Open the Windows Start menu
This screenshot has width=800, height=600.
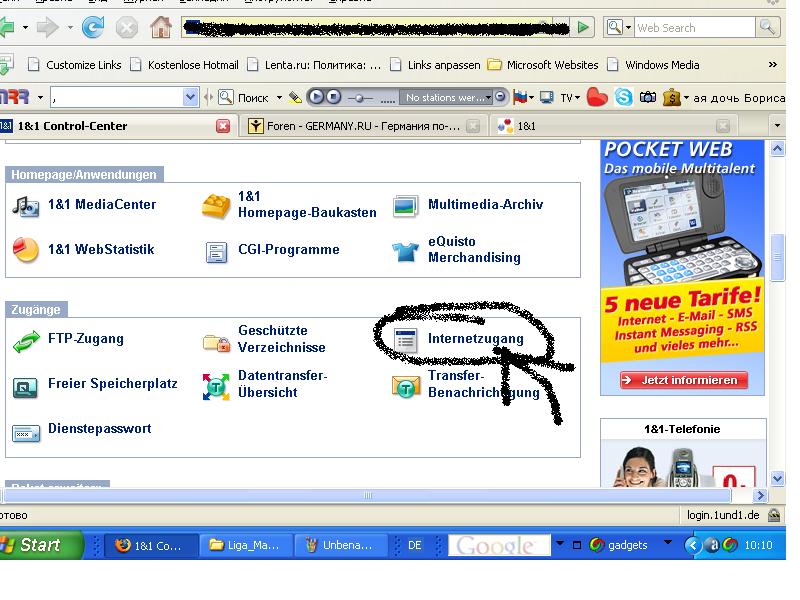(41, 544)
